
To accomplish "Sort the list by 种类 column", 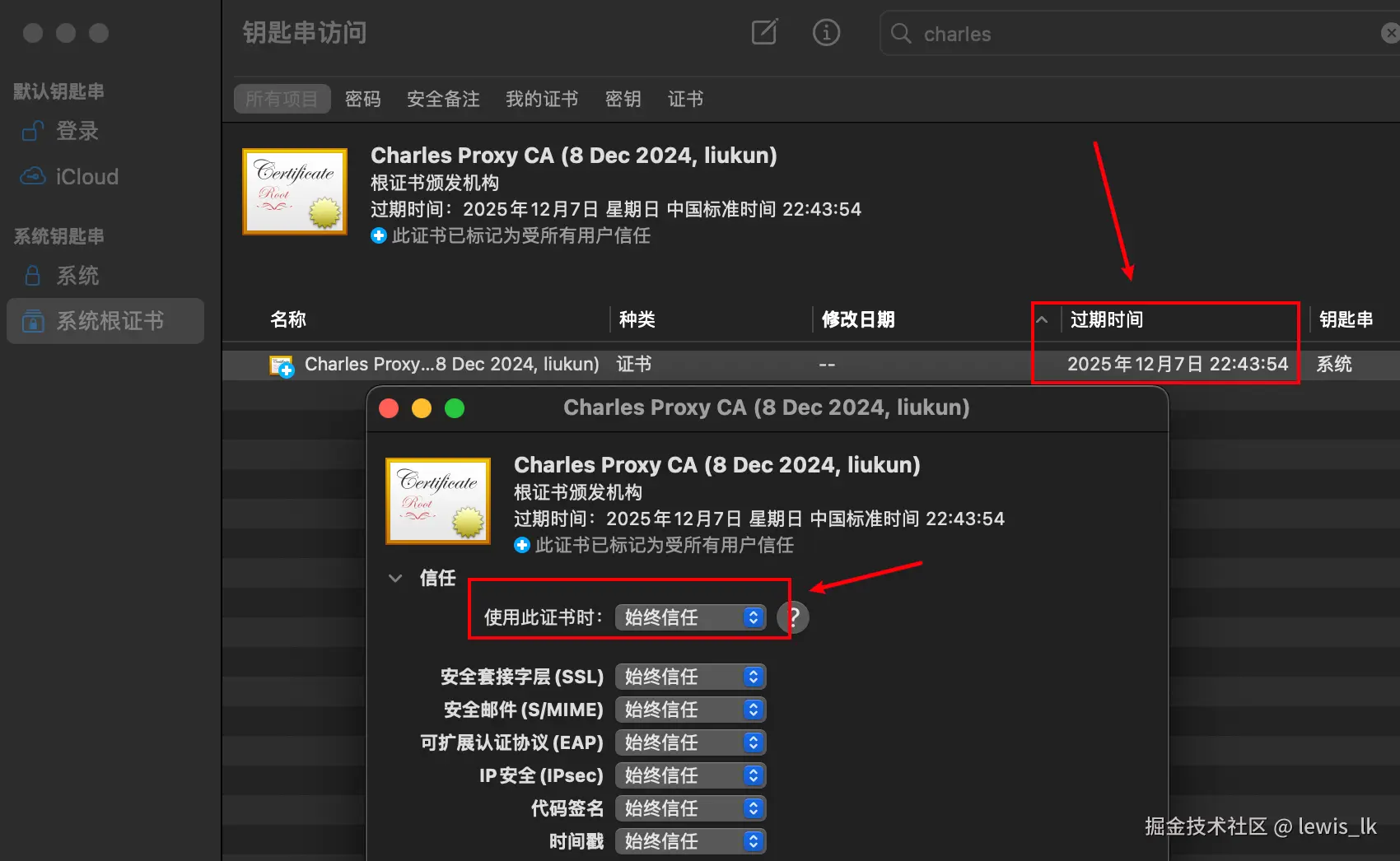I will [x=637, y=319].
